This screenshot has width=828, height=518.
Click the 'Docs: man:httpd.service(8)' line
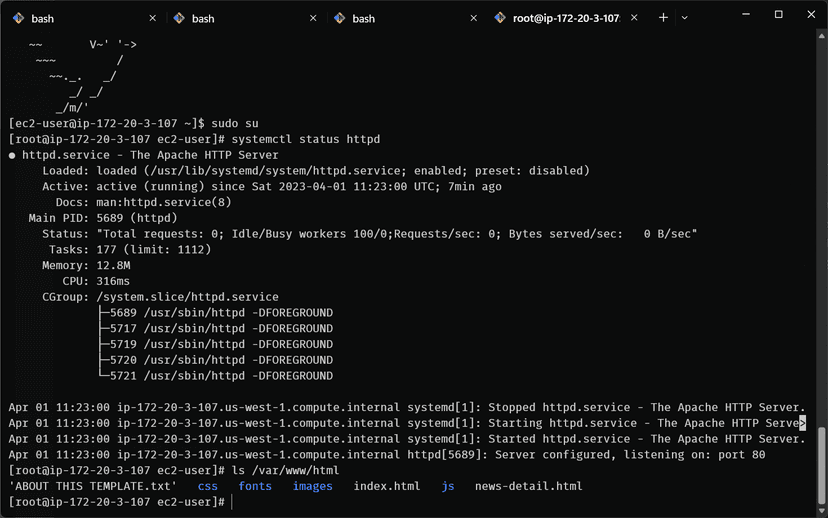point(144,202)
